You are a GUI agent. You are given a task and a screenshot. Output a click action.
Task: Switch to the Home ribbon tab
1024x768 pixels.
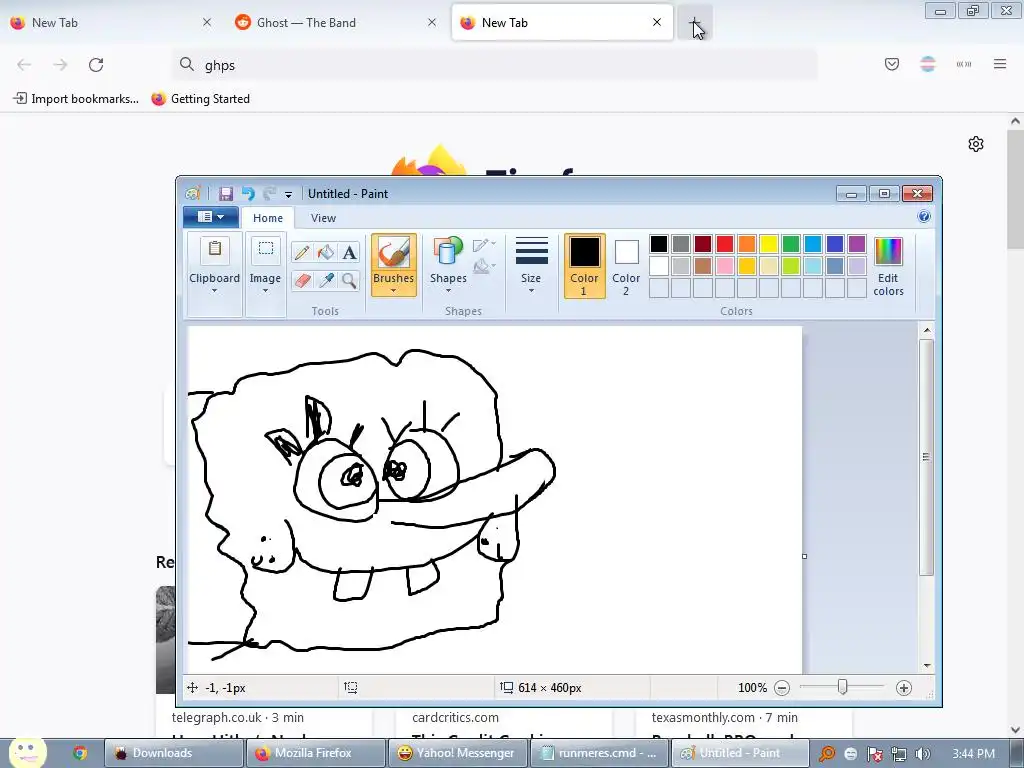tap(268, 218)
